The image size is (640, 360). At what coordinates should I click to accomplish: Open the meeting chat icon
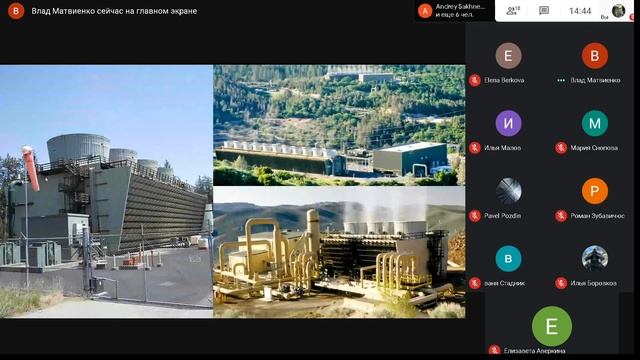click(x=544, y=11)
